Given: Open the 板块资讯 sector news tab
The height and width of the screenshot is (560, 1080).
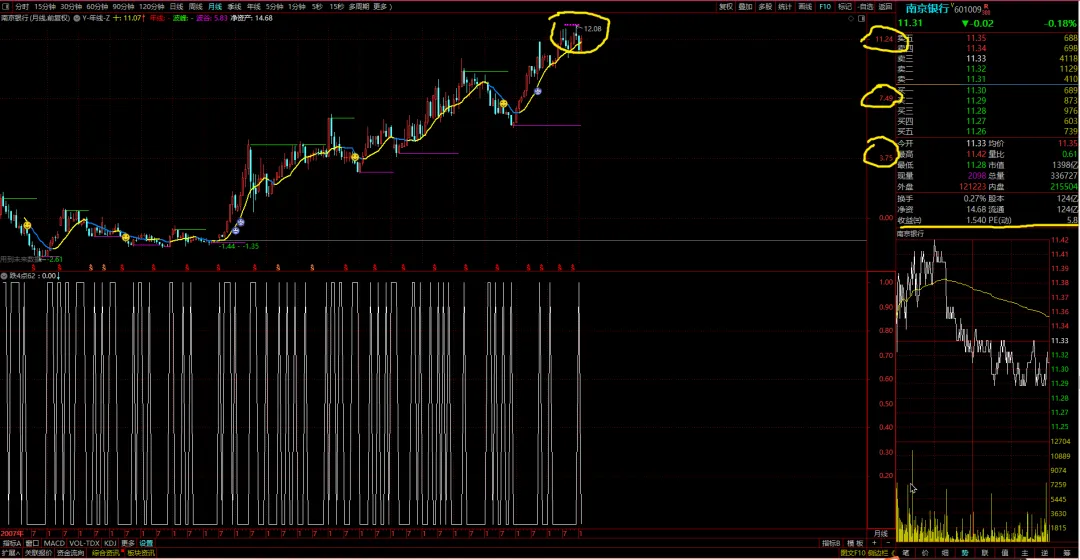Looking at the screenshot, I should coord(141,553).
